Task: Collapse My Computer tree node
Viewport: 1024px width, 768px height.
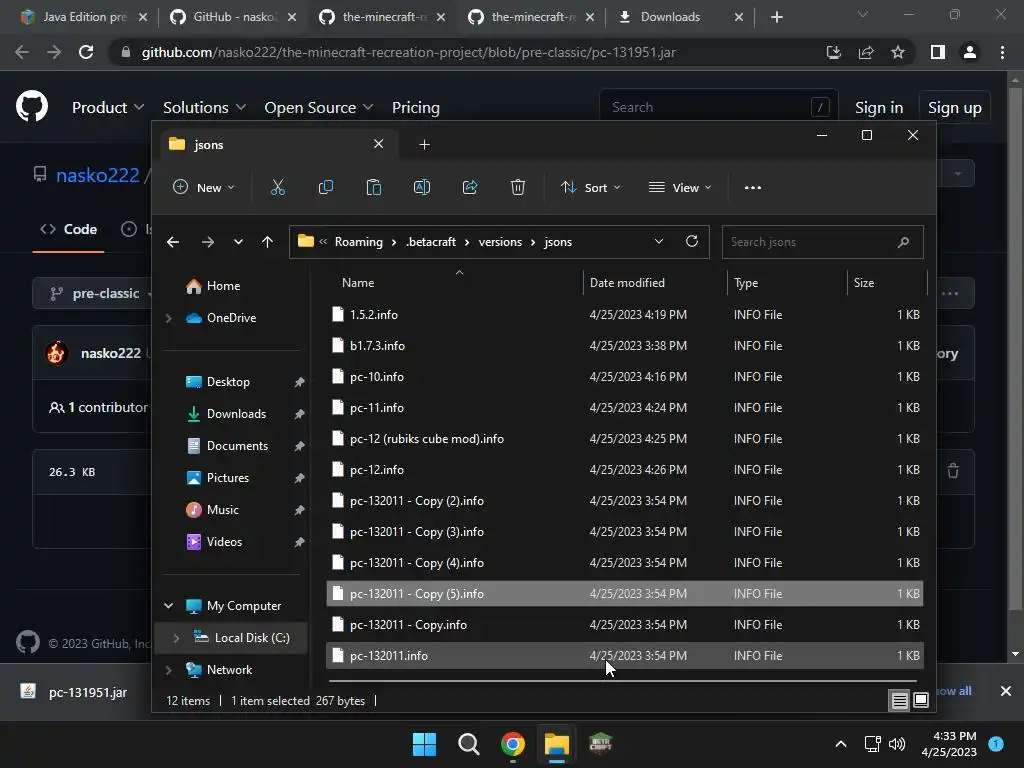Action: (x=168, y=606)
